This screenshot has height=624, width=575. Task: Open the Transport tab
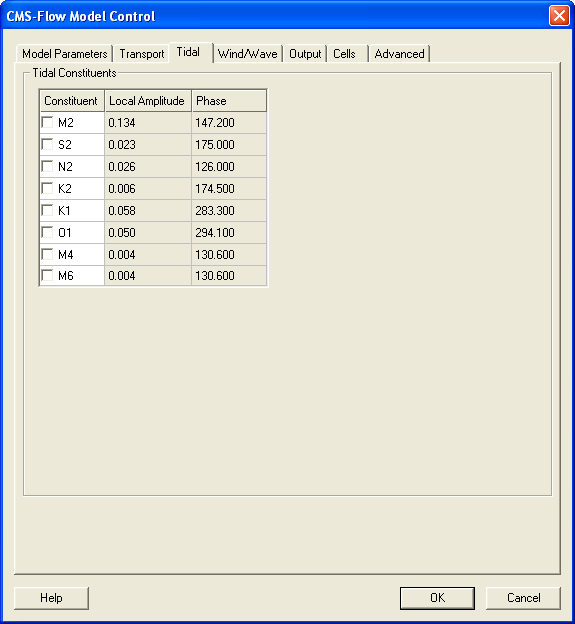pos(142,54)
